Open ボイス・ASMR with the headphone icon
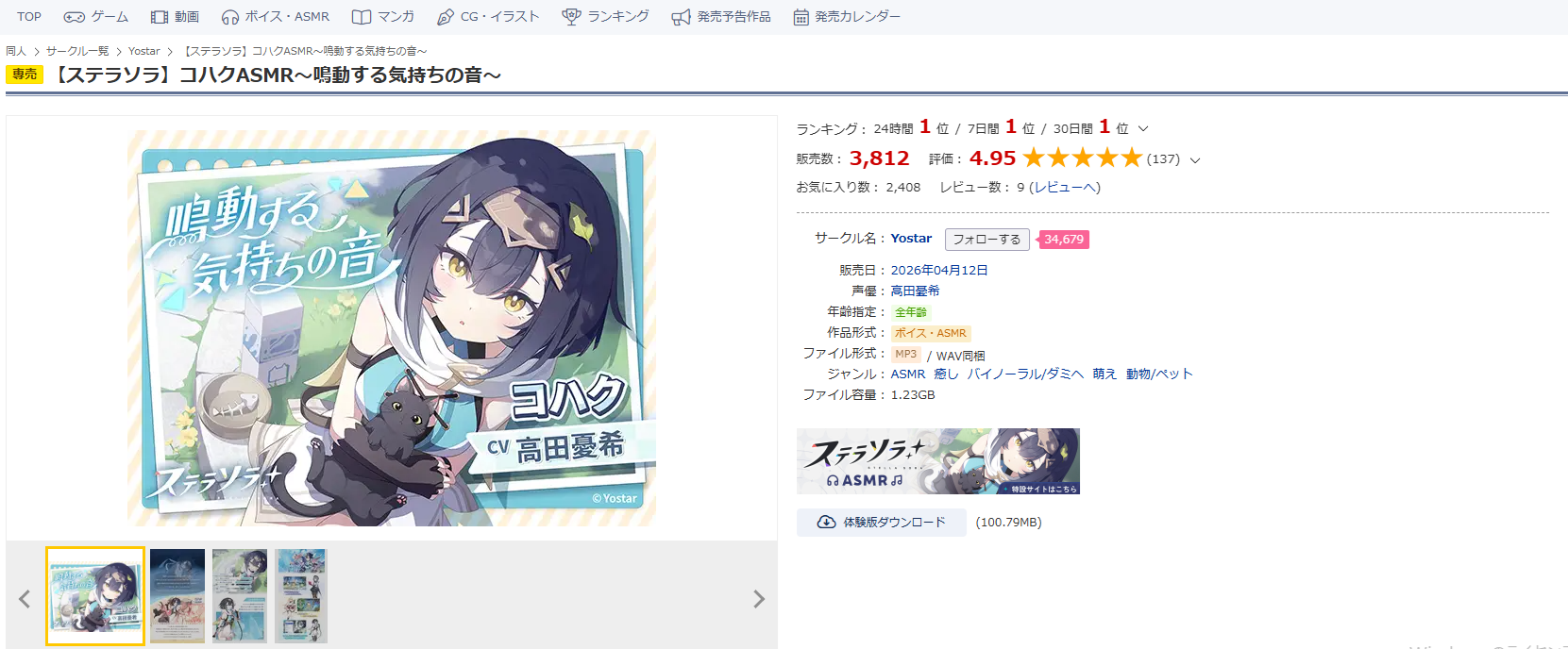The height and width of the screenshot is (649, 1568). pos(276,17)
